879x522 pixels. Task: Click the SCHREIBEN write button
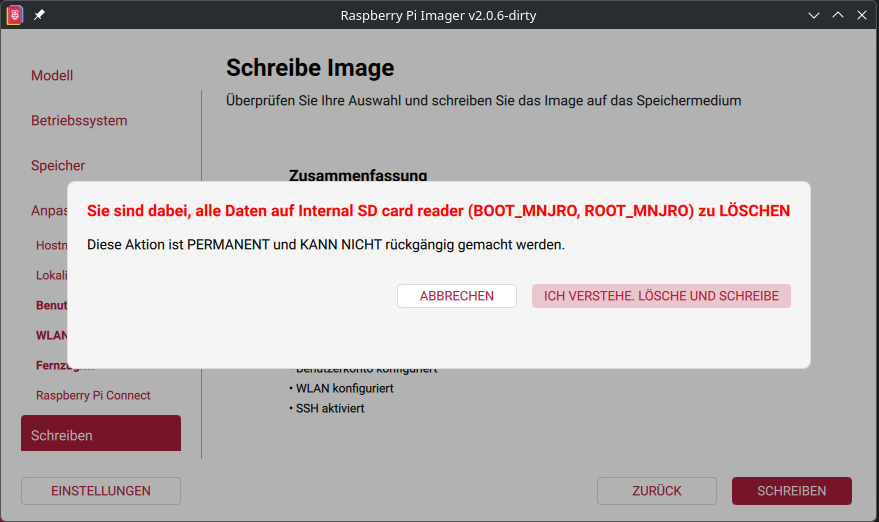point(792,491)
